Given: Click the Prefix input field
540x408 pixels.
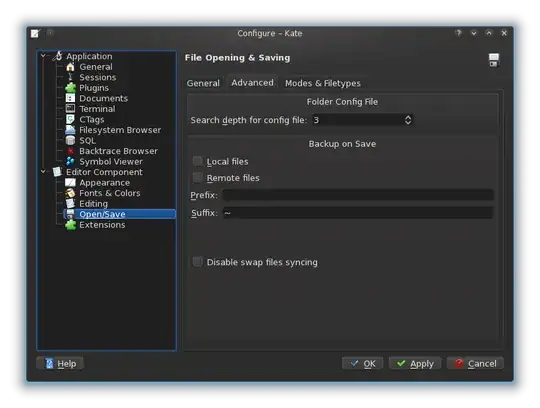Looking at the screenshot, I should [358, 195].
